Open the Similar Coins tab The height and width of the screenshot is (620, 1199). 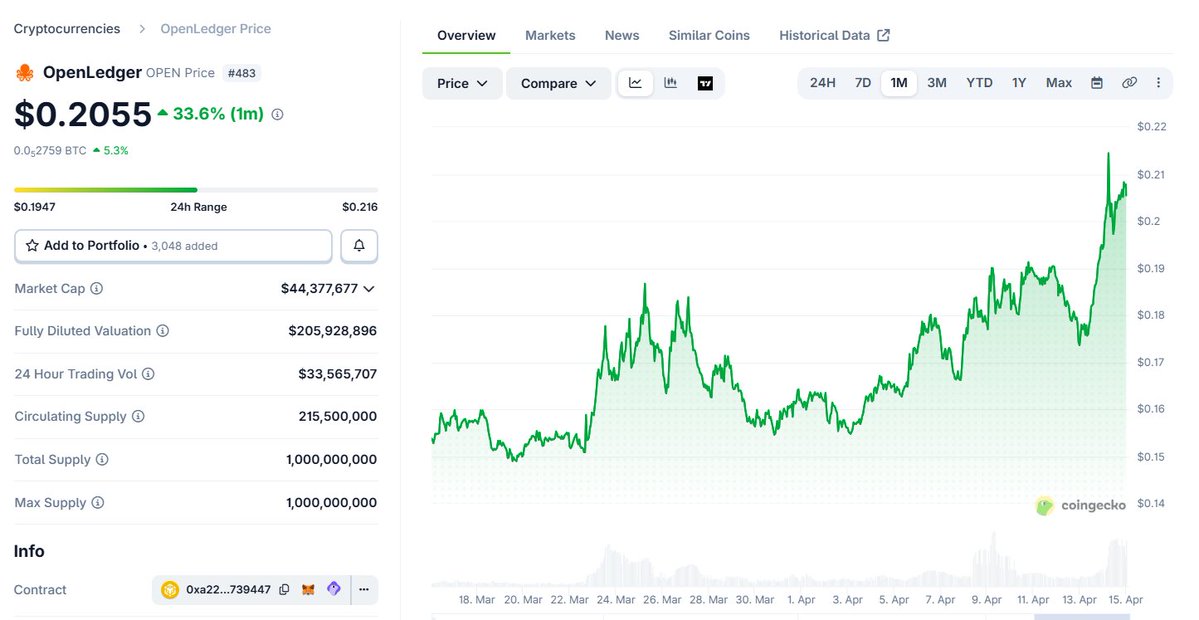(x=709, y=35)
